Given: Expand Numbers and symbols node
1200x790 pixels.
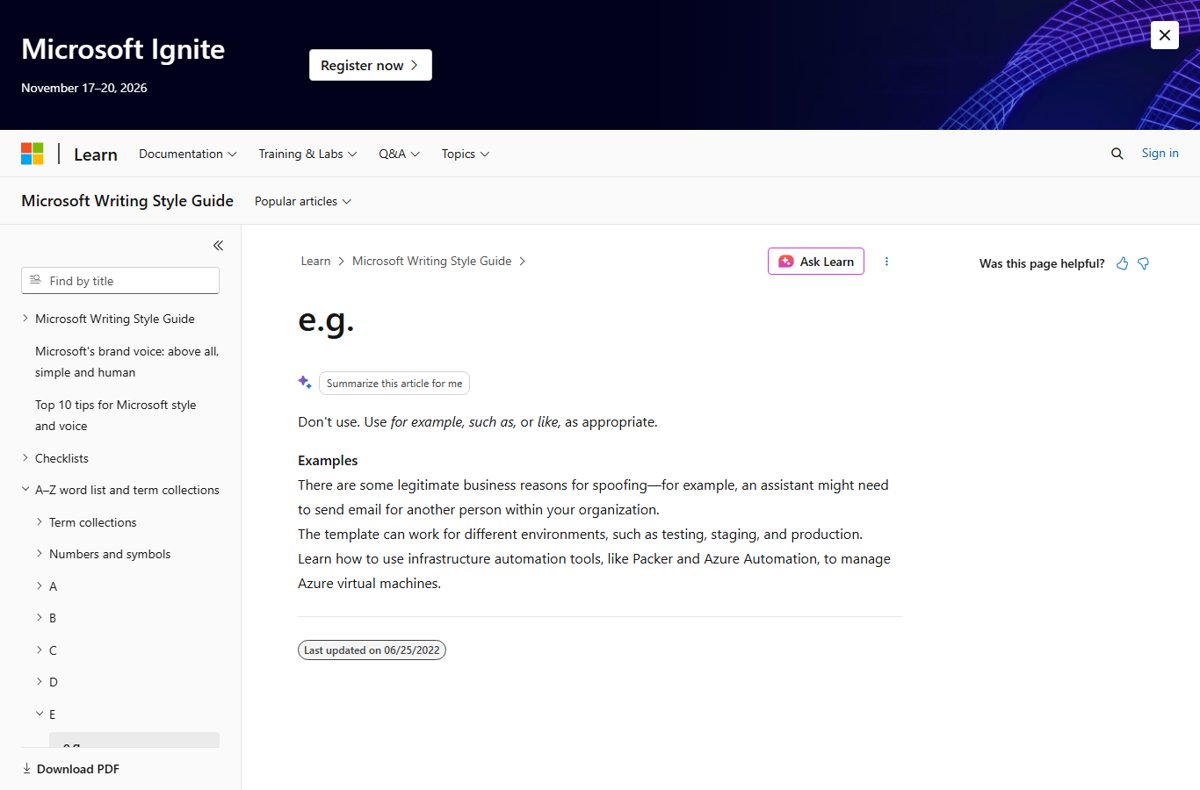Looking at the screenshot, I should click(39, 554).
